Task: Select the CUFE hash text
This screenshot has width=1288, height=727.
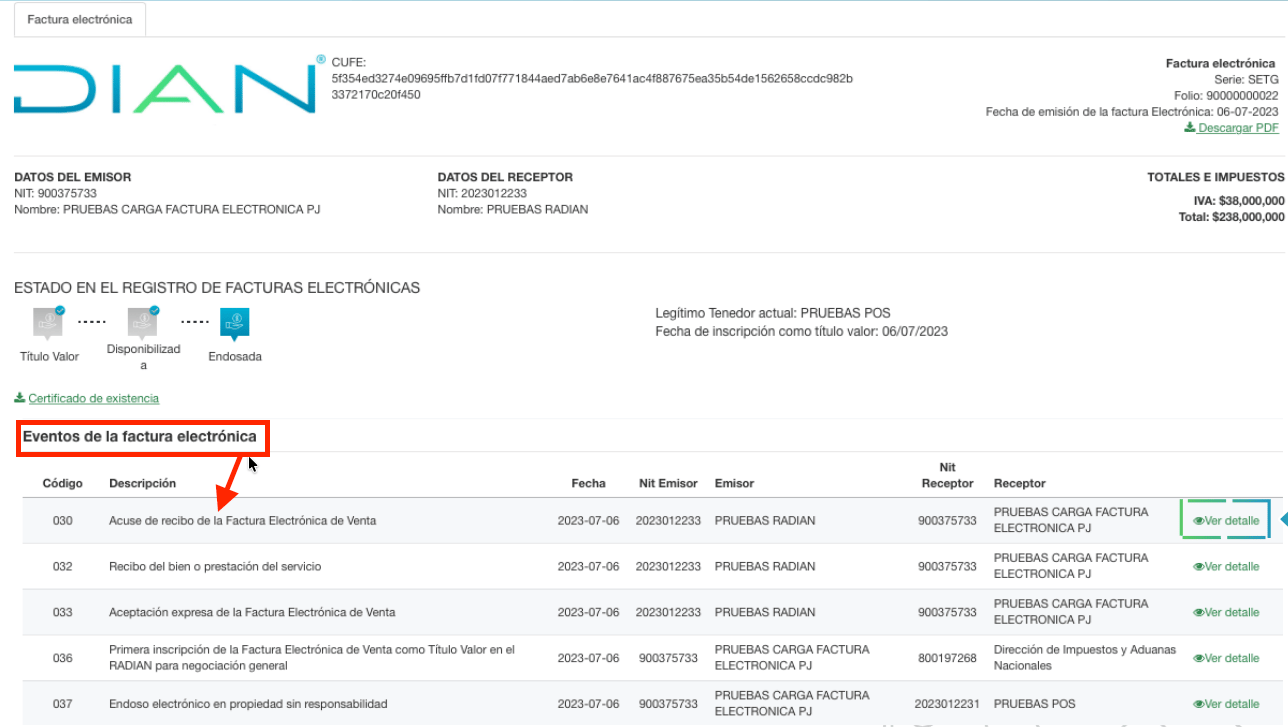Action: pos(592,86)
